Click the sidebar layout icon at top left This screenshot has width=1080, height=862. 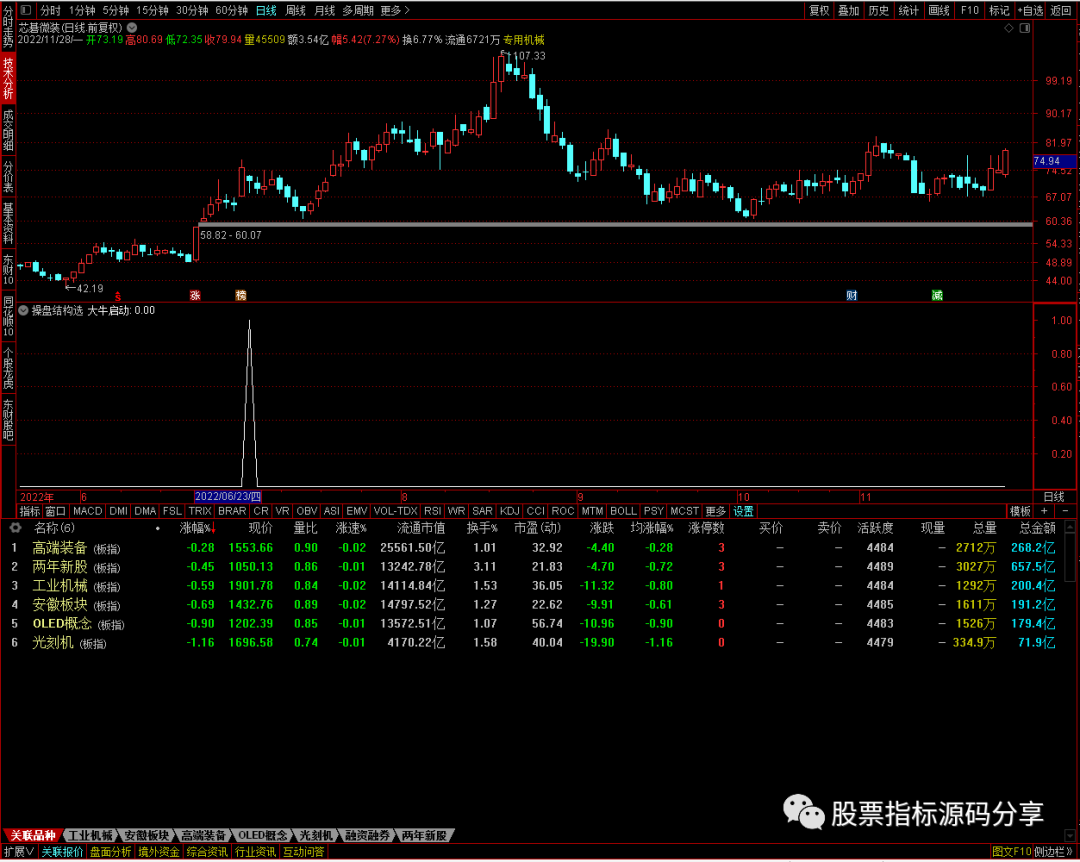click(x=26, y=10)
